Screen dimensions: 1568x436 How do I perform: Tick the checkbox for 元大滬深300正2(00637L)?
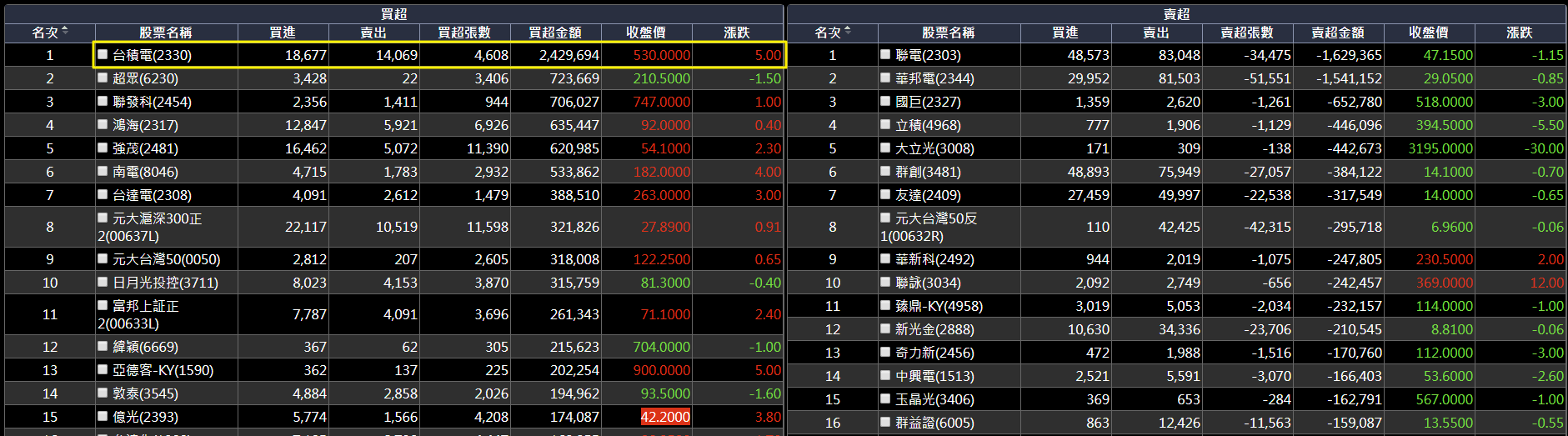[x=103, y=218]
